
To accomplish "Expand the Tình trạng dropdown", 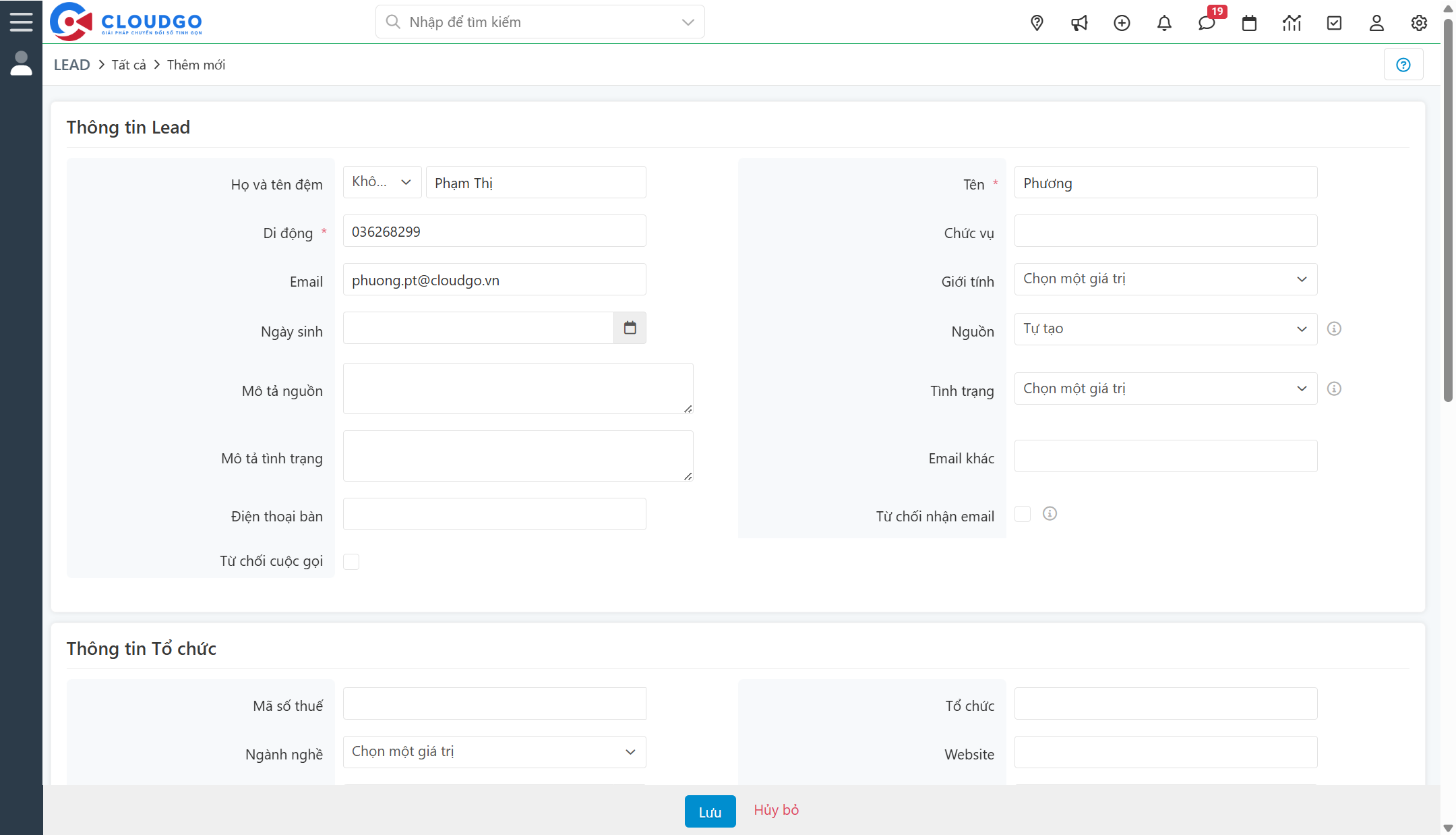I will click(x=1165, y=388).
